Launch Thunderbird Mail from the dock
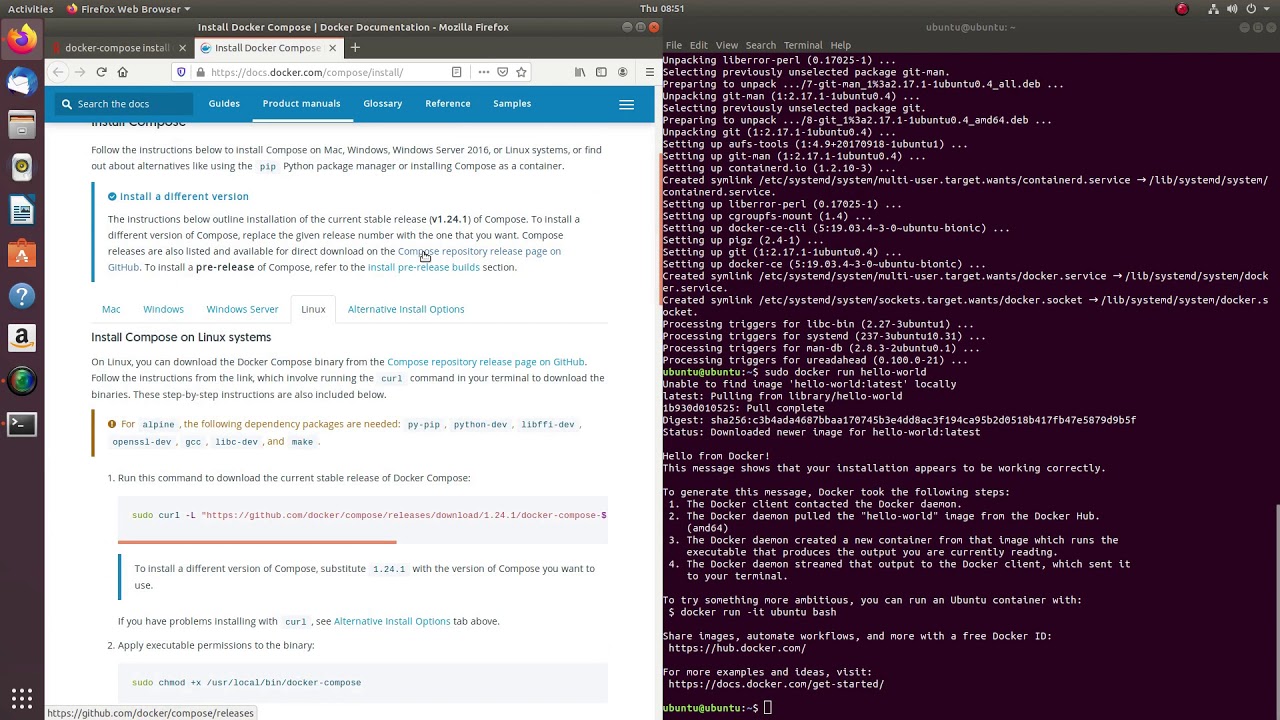The height and width of the screenshot is (720, 1280). 21,82
